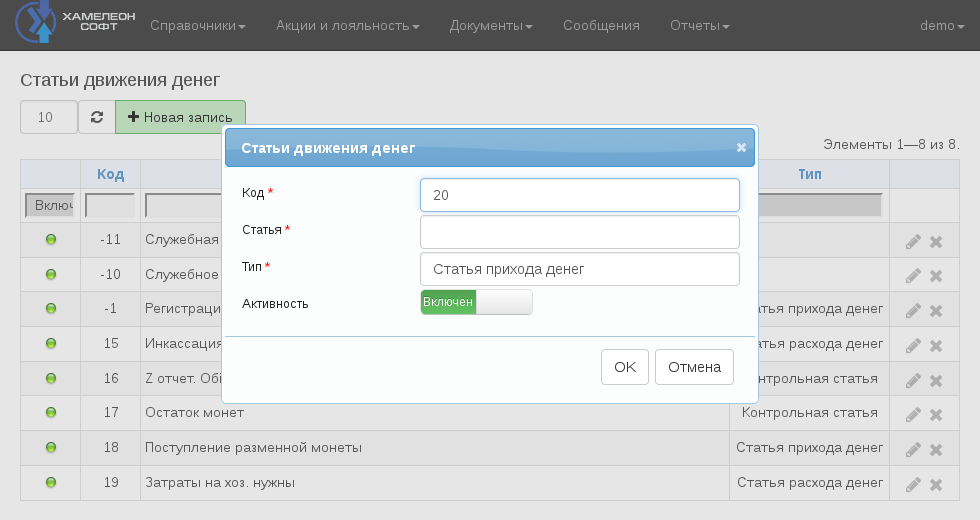Focus the Статья input field
The image size is (980, 520).
pos(580,232)
